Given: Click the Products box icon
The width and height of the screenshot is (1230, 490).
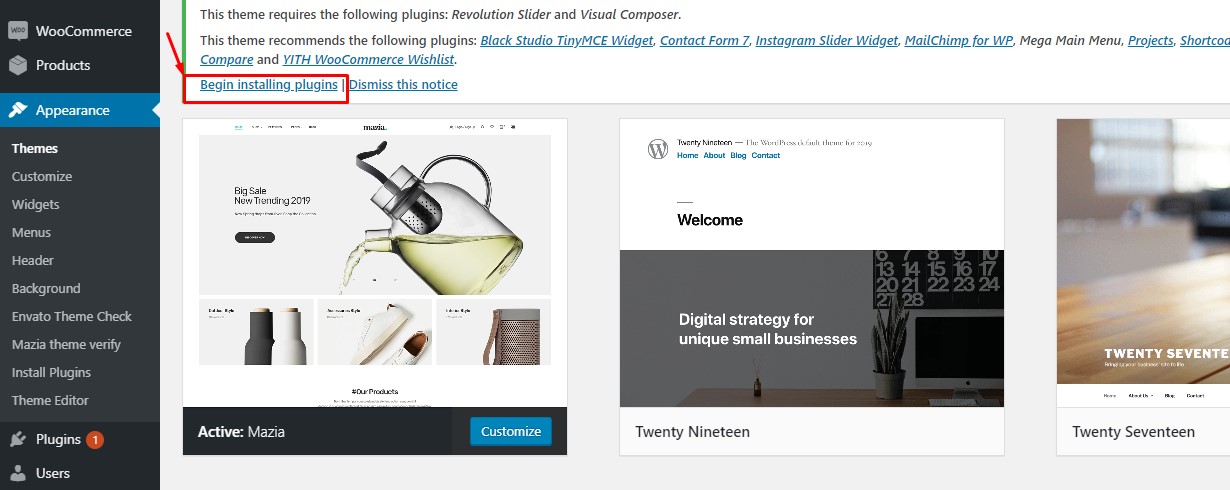Looking at the screenshot, I should point(17,65).
